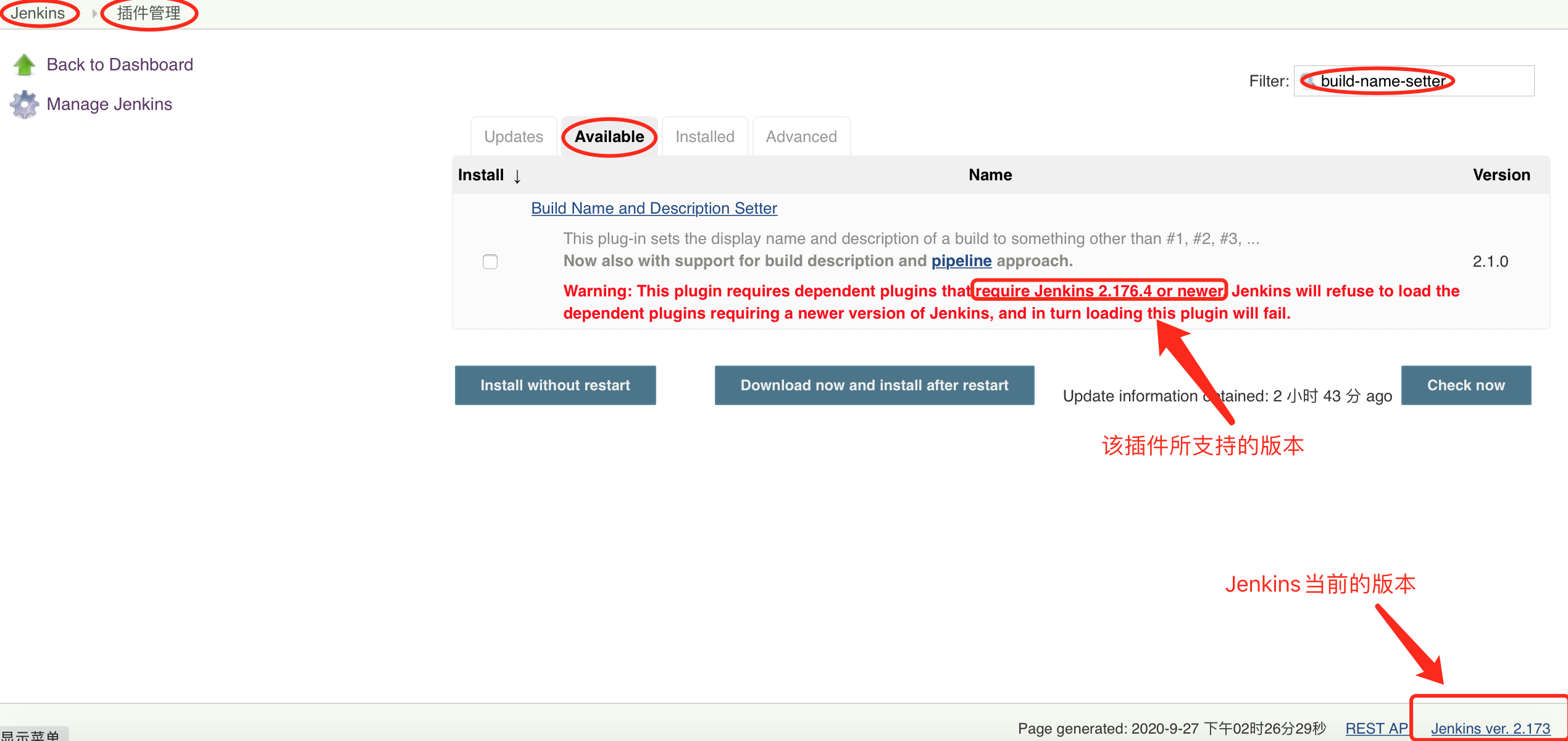Click the Jenkins breadcrumb item

(x=38, y=13)
